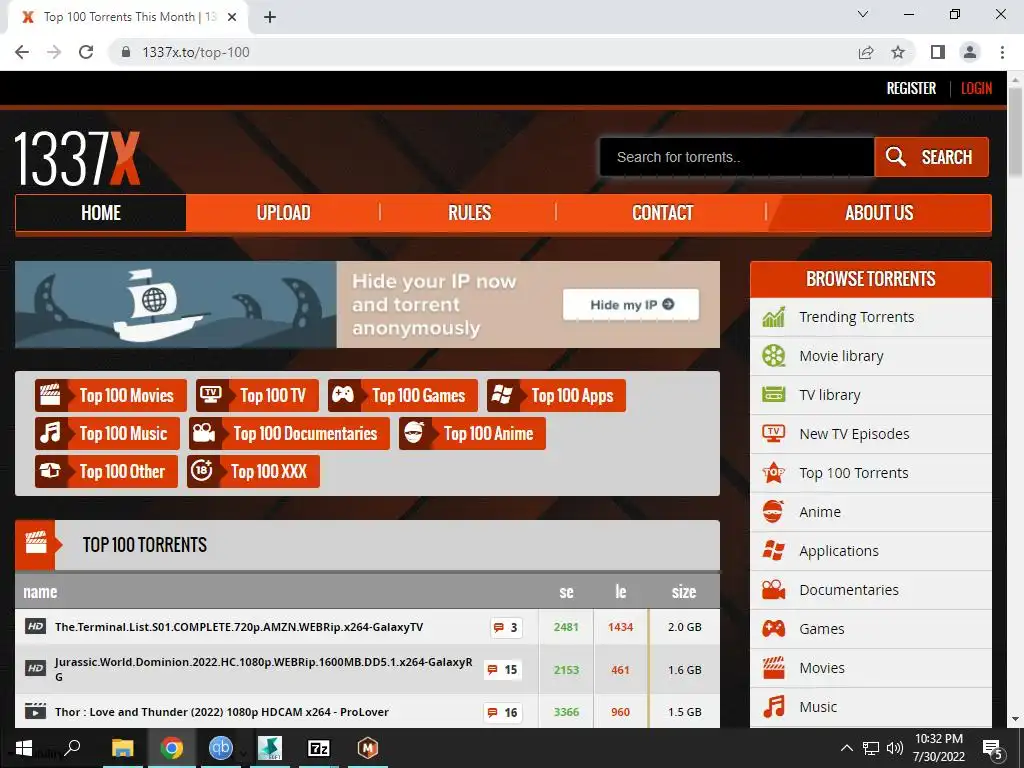
Task: Open the Chrome three-dot menu
Action: tap(1002, 52)
